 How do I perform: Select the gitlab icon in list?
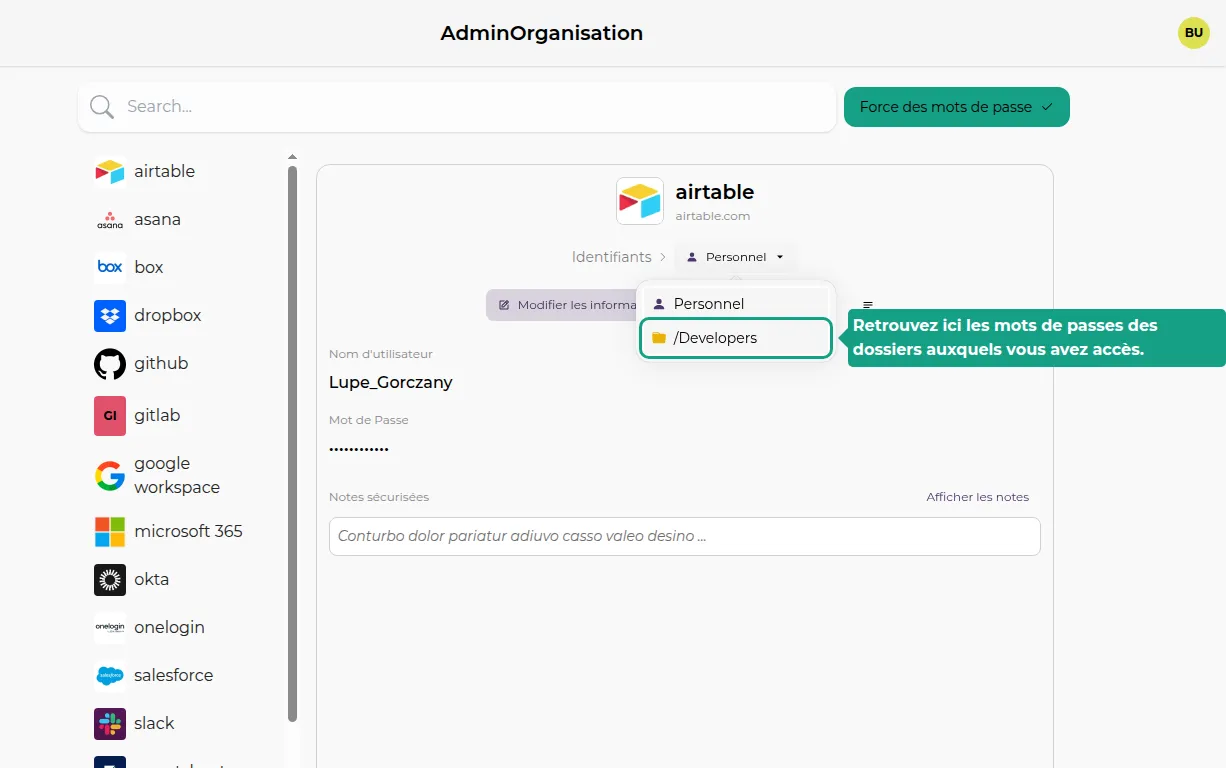coord(110,415)
